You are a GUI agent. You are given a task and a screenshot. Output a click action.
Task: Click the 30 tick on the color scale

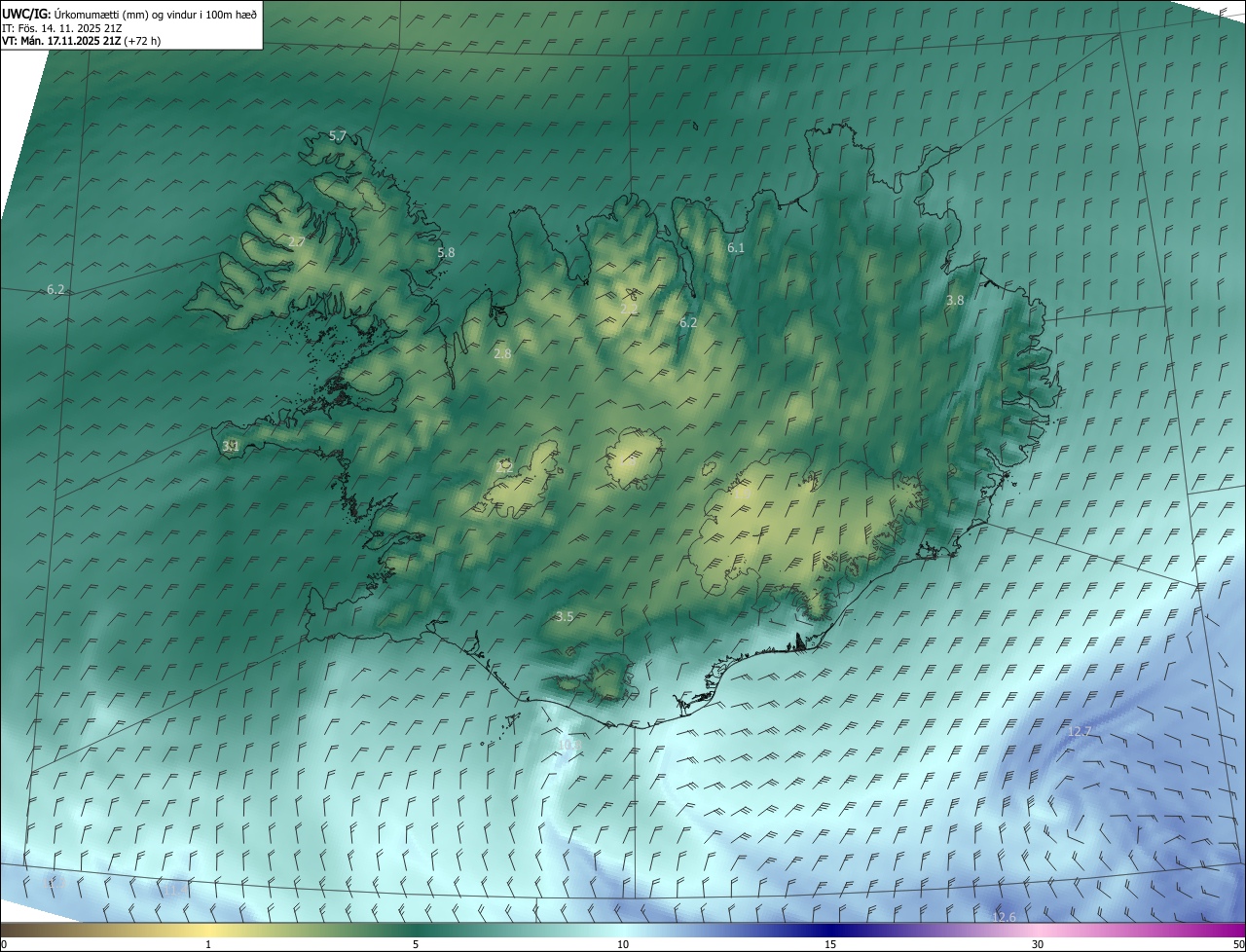(1038, 944)
